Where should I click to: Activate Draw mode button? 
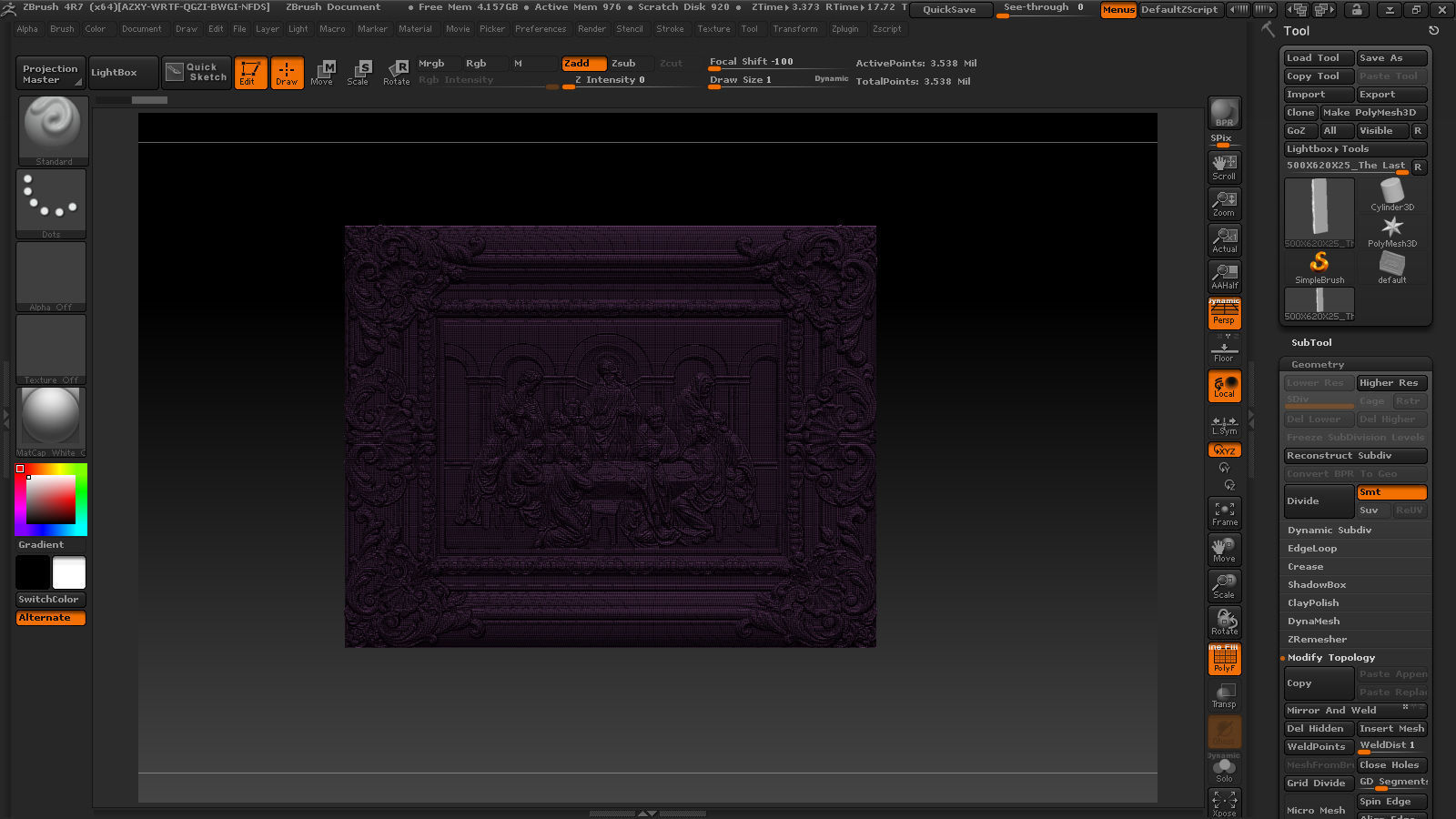pyautogui.click(x=287, y=73)
